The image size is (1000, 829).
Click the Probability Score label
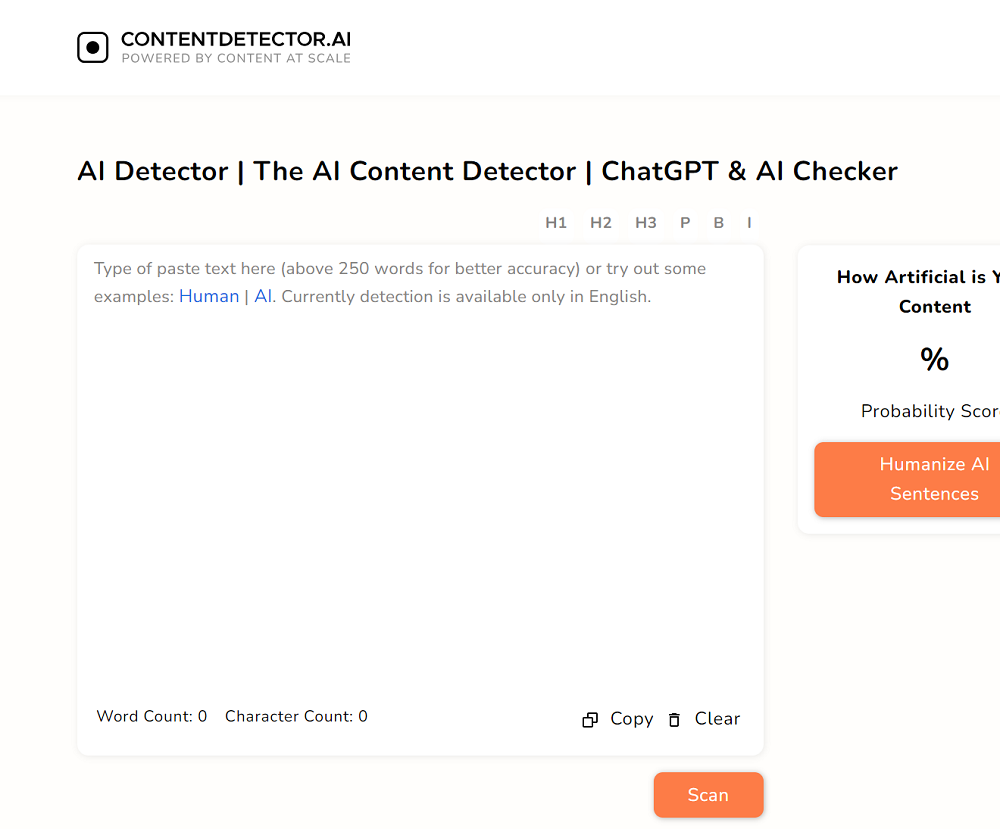pyautogui.click(x=930, y=411)
